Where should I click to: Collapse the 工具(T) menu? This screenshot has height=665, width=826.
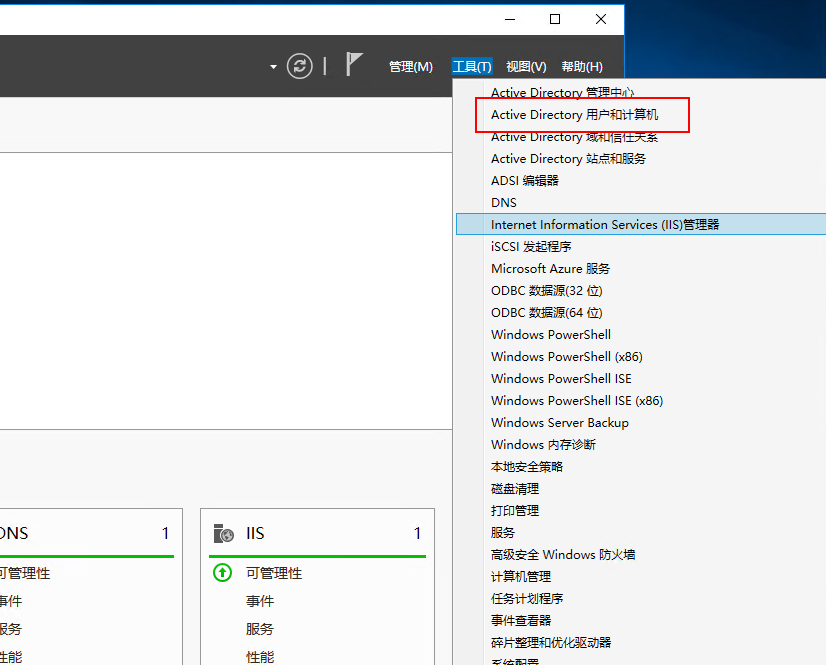click(472, 67)
